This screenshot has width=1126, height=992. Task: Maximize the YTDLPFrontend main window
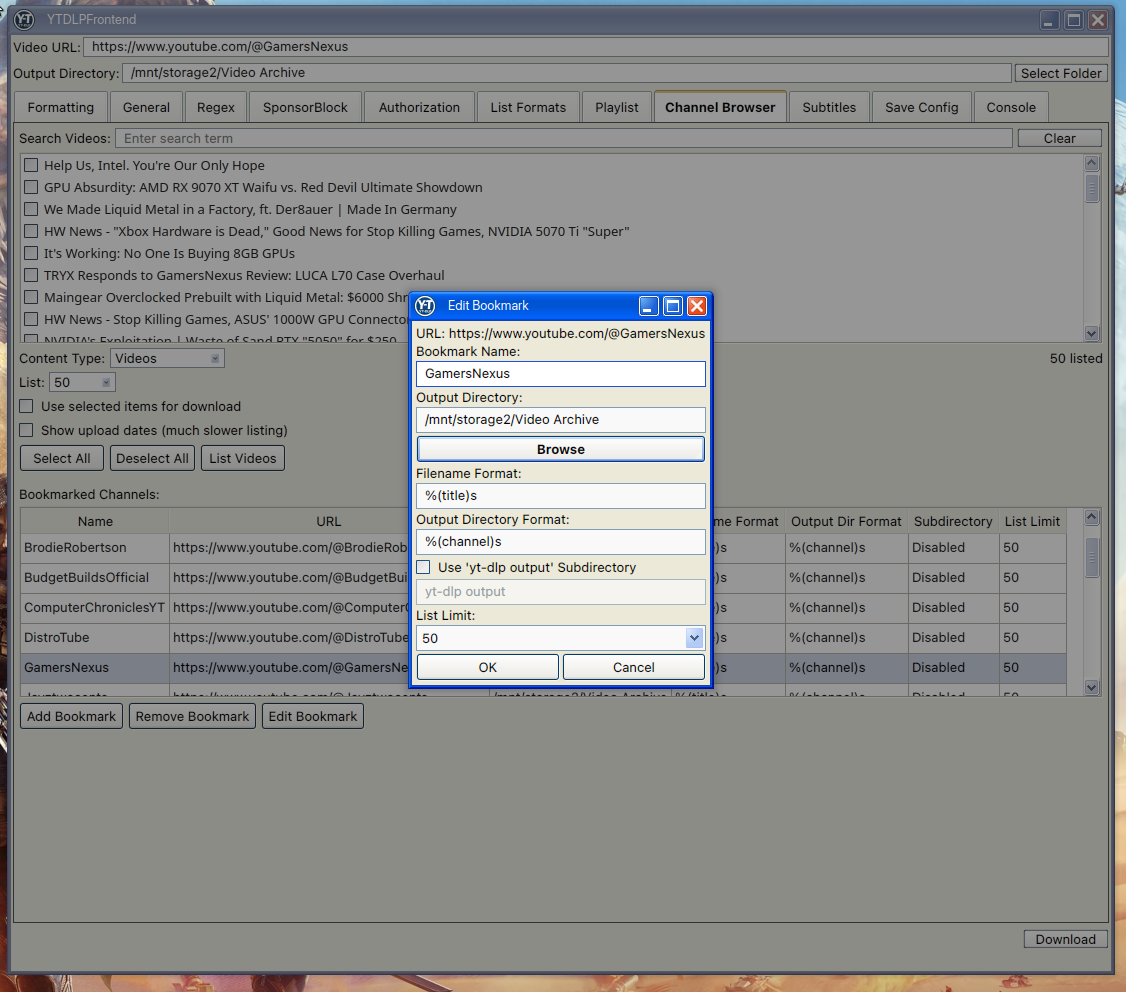[1074, 20]
